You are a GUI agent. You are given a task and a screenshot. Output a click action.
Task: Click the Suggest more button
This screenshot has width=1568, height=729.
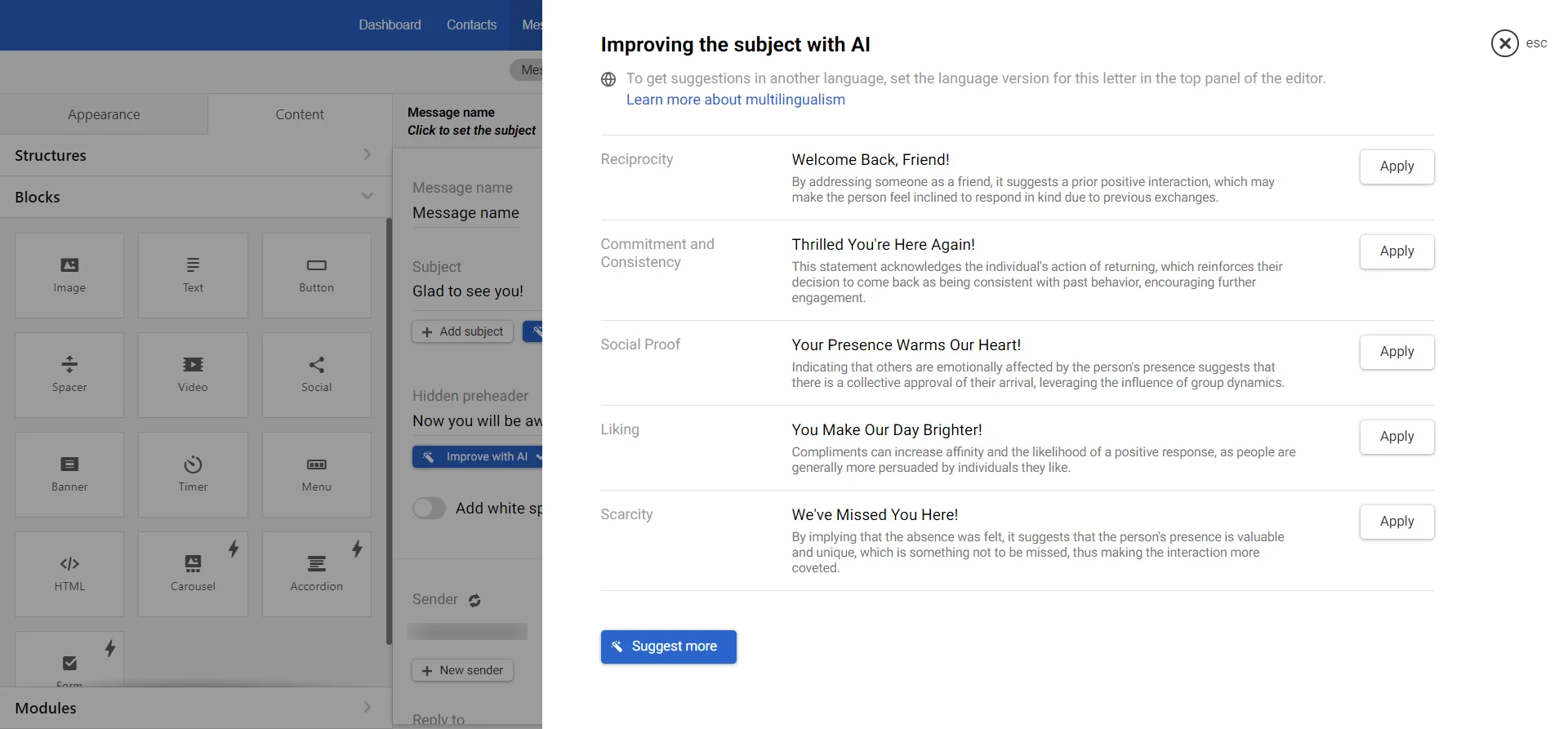tap(668, 647)
